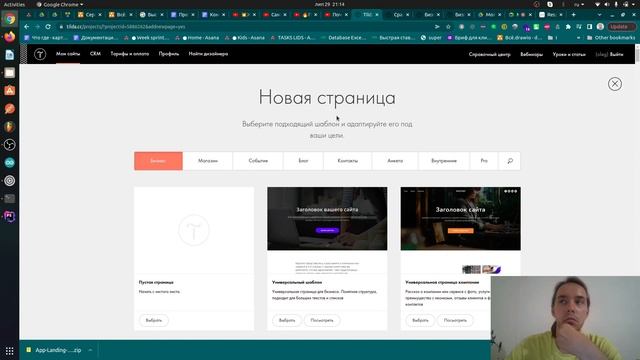Open the Документация bookmark

click(x=96, y=38)
